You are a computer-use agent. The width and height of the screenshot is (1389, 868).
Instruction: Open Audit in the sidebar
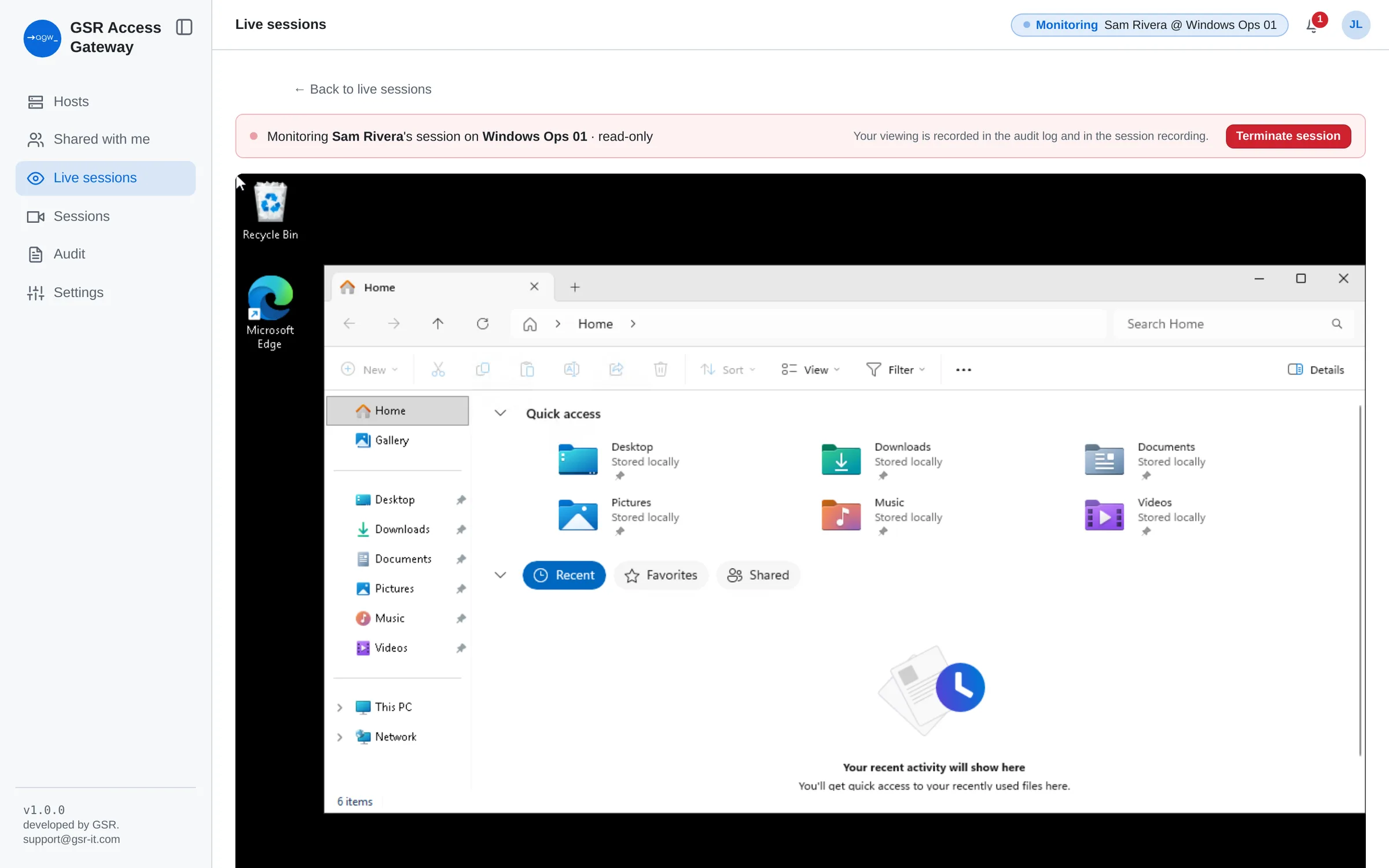105,254
